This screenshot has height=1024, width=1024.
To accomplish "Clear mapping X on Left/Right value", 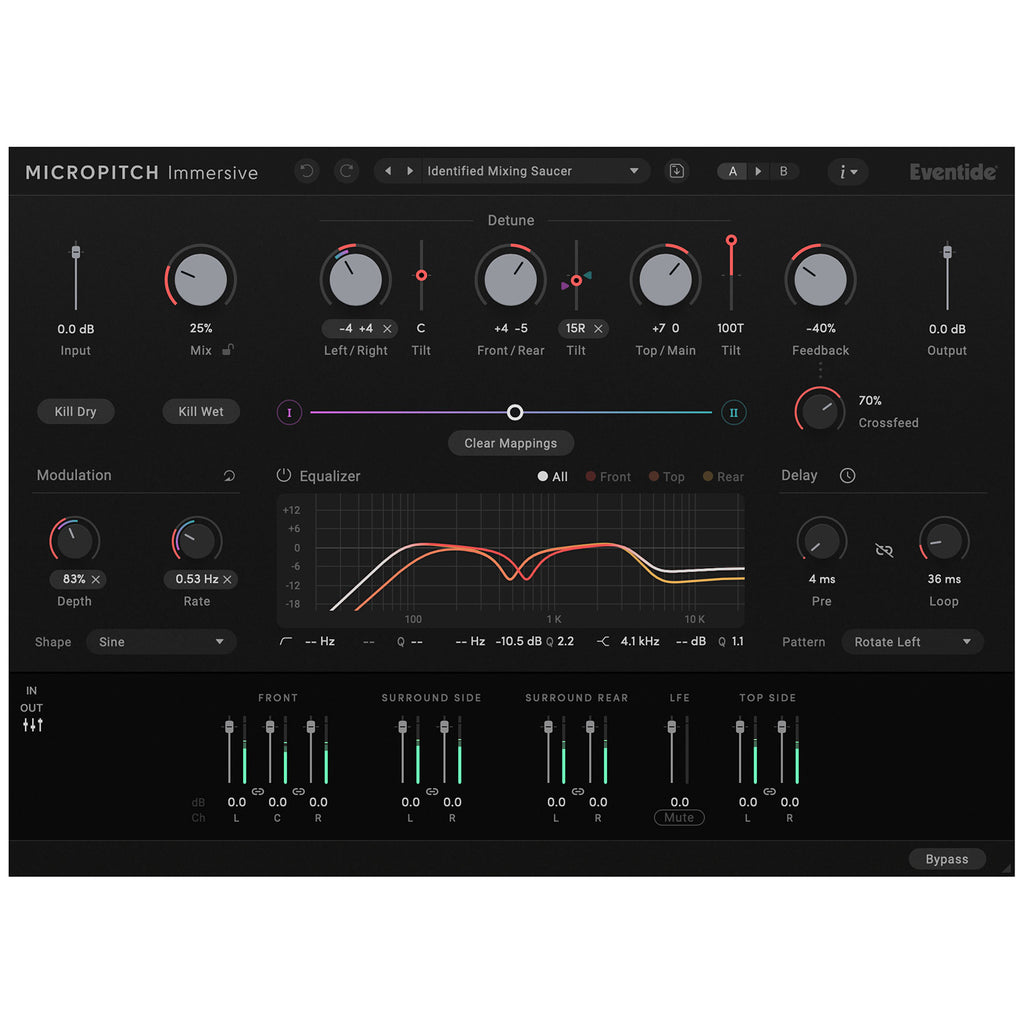I will point(387,328).
